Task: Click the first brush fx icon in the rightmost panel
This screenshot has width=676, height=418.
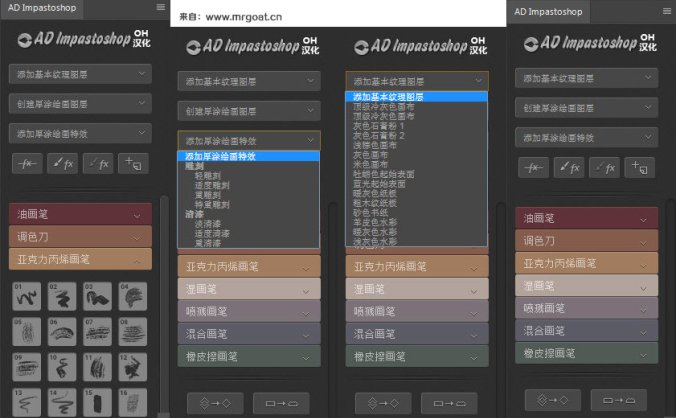Action: click(x=569, y=170)
